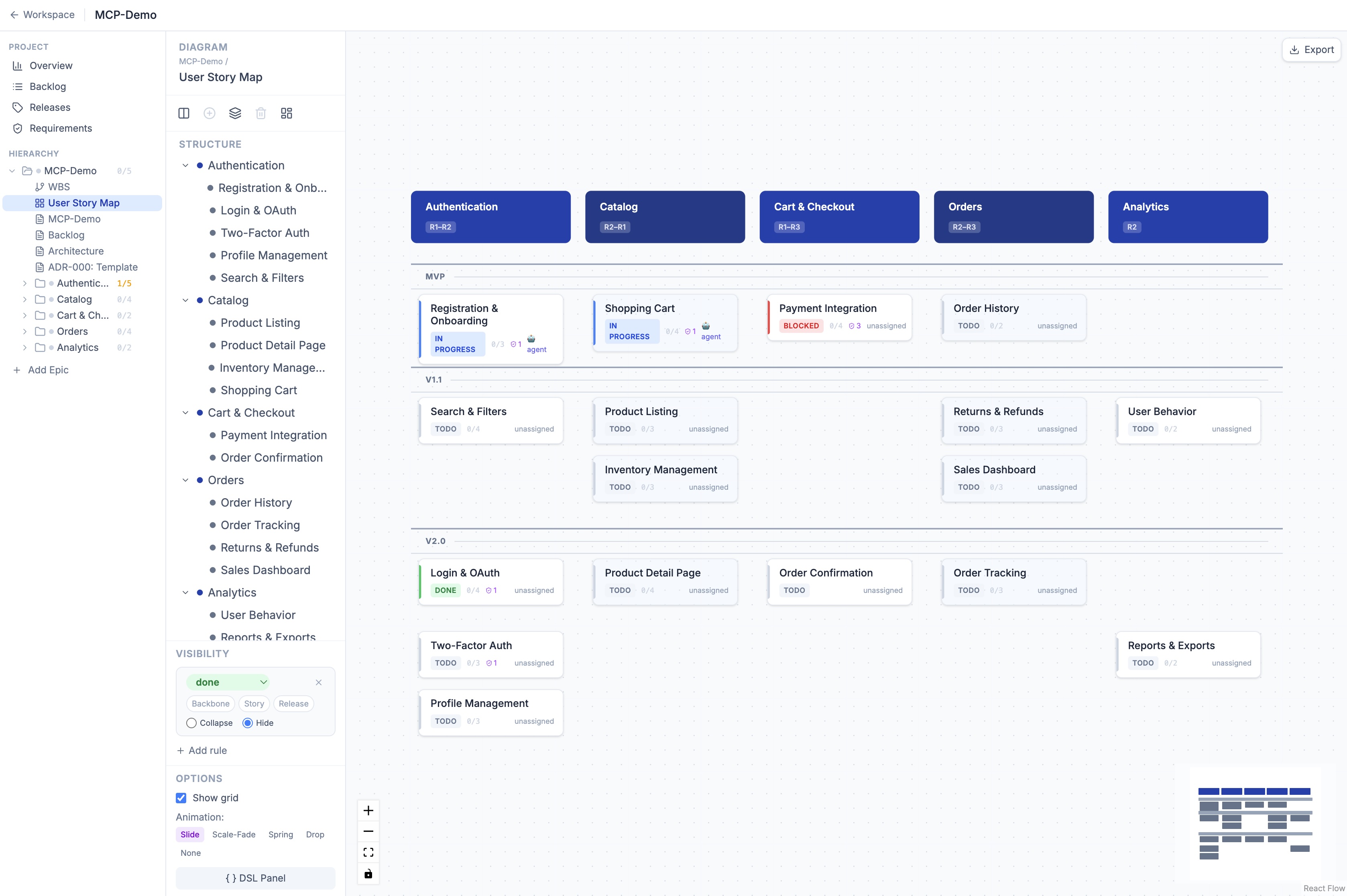Click the Export download button
The height and width of the screenshot is (896, 1347).
click(x=1312, y=50)
